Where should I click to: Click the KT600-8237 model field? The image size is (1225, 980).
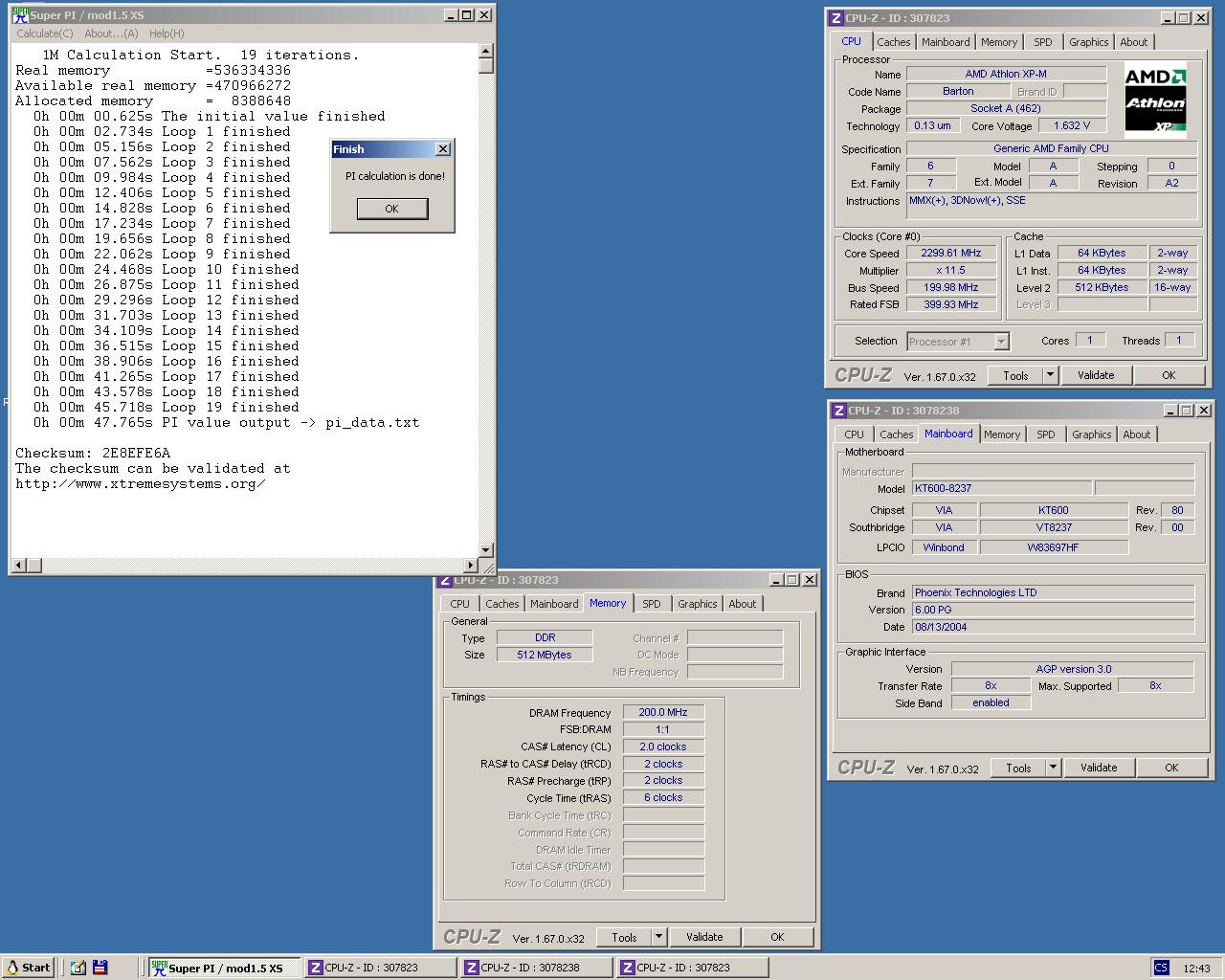click(x=1001, y=488)
